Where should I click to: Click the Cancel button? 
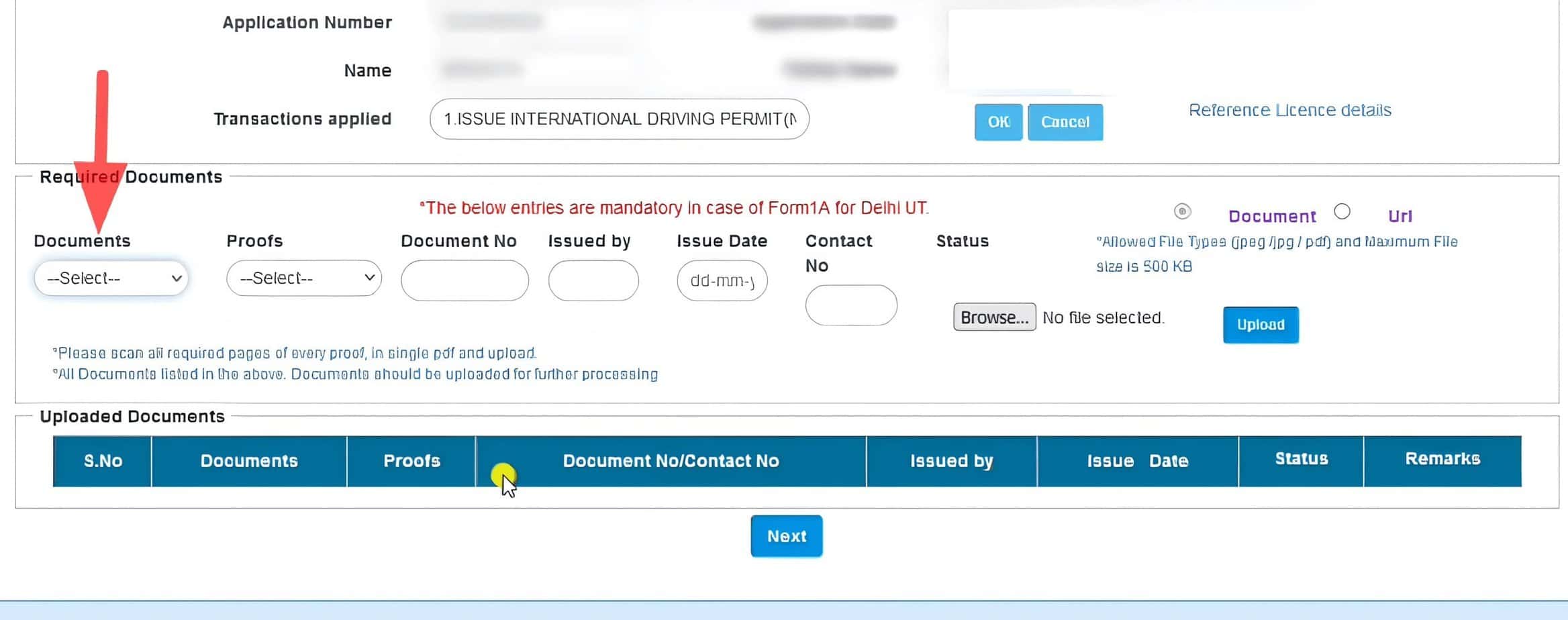[1065, 122]
